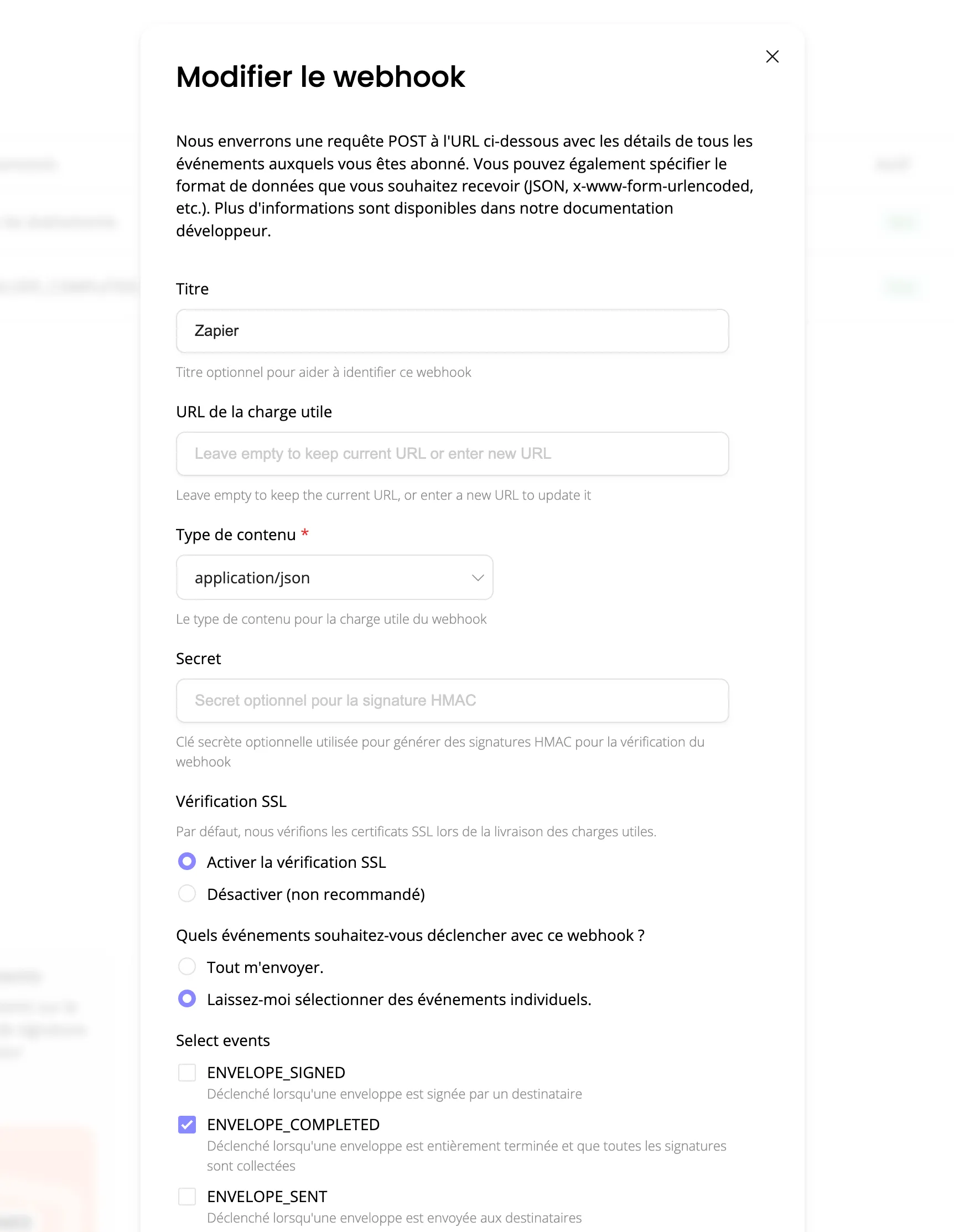
Task: Check the ENVELOPE_SIGNED event
Action: coord(186,1073)
